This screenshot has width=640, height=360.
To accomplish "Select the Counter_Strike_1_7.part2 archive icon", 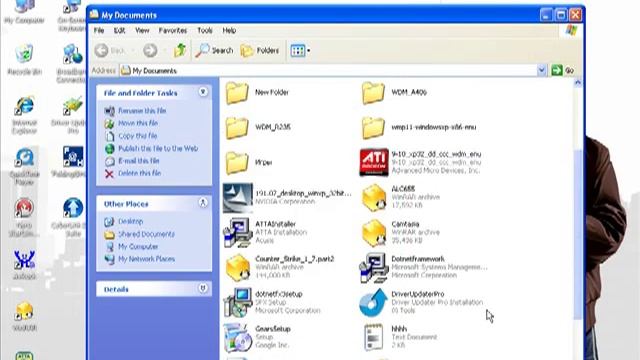I will 238,268.
